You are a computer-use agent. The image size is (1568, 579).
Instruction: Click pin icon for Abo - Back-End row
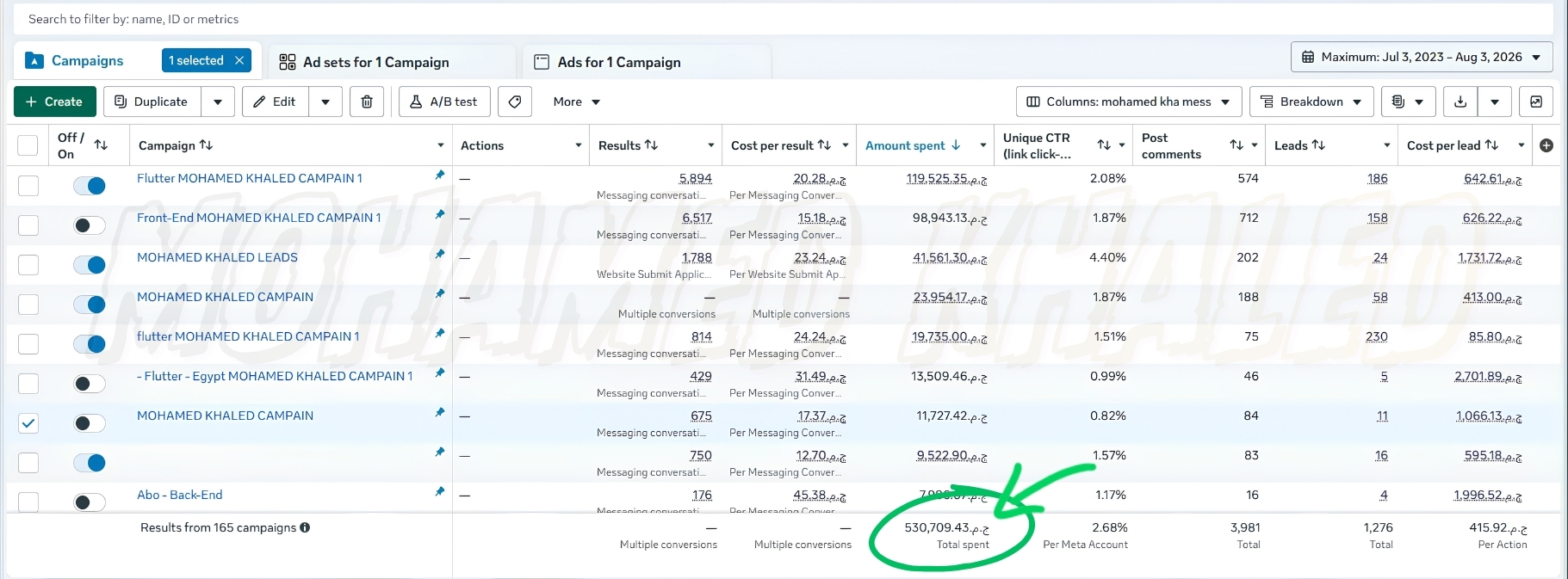tap(440, 491)
